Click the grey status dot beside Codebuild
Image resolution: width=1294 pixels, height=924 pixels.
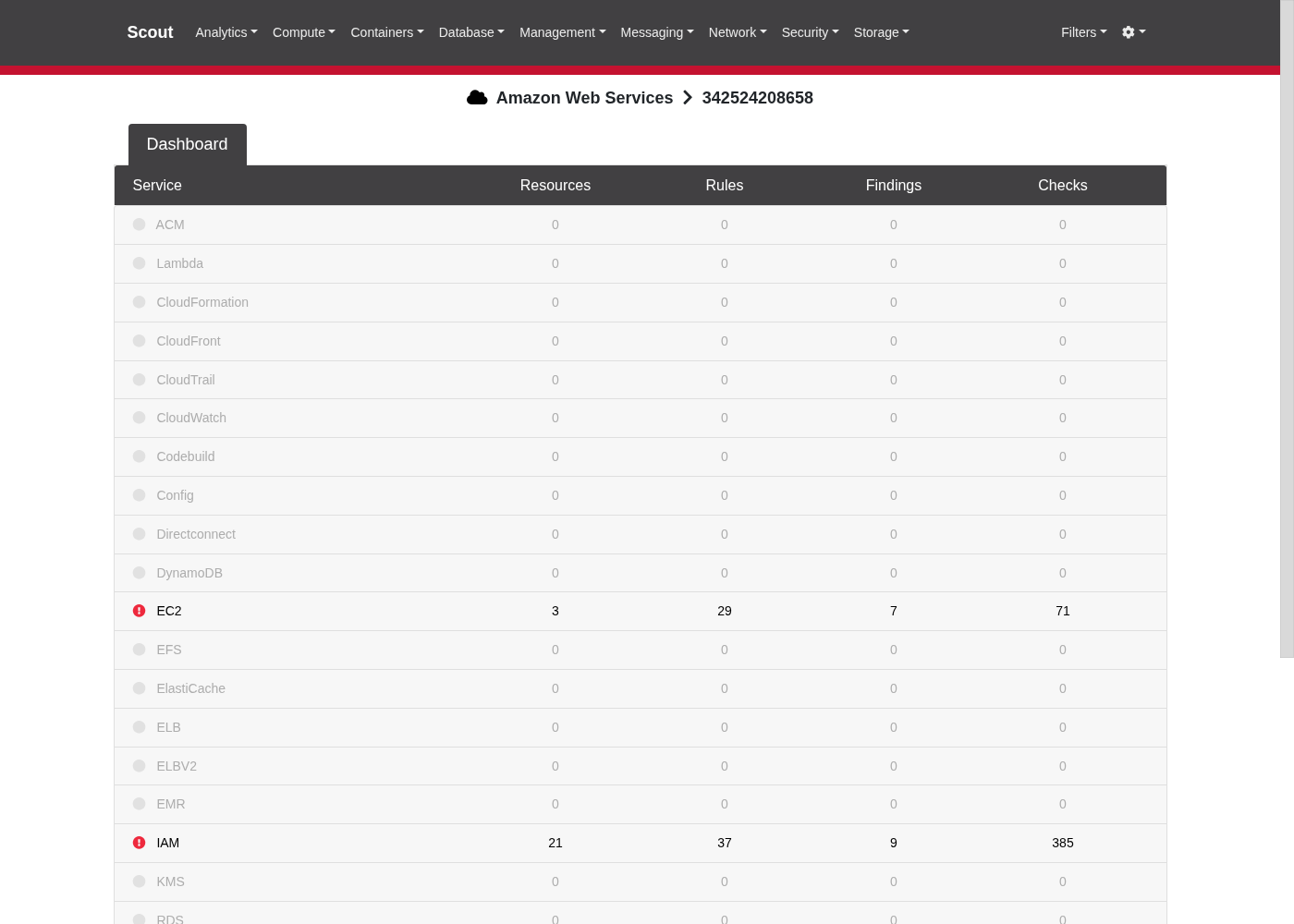tap(139, 456)
